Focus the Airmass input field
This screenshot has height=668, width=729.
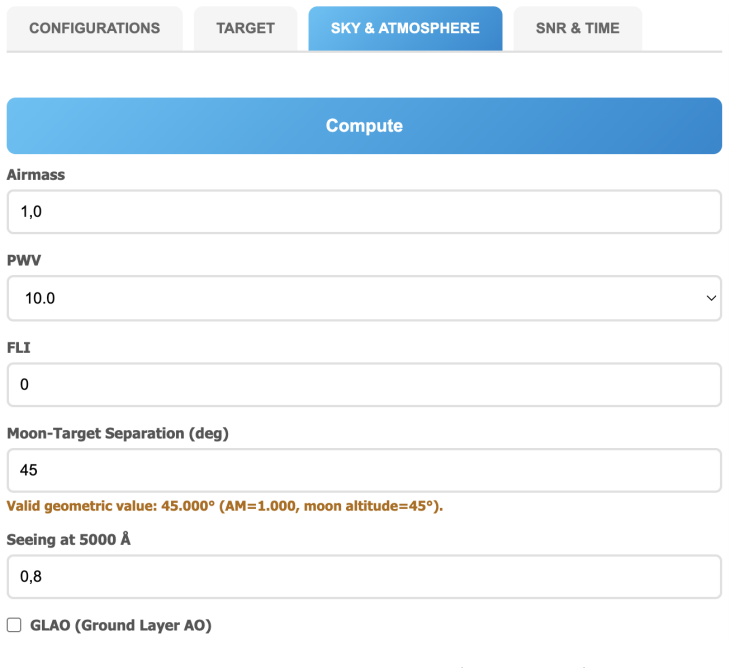click(364, 212)
